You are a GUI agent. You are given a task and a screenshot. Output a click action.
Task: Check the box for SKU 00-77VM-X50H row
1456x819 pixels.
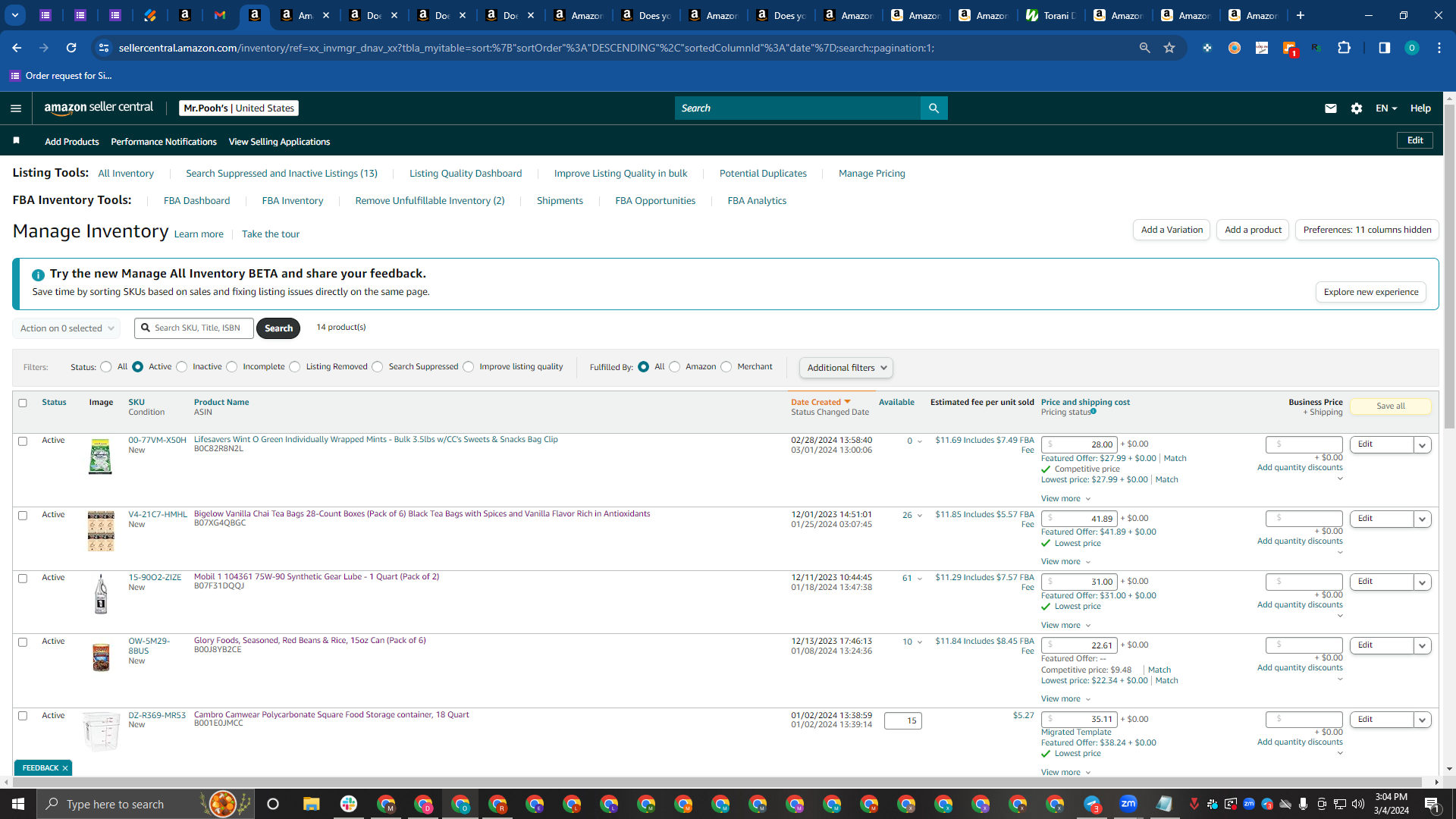pos(23,441)
